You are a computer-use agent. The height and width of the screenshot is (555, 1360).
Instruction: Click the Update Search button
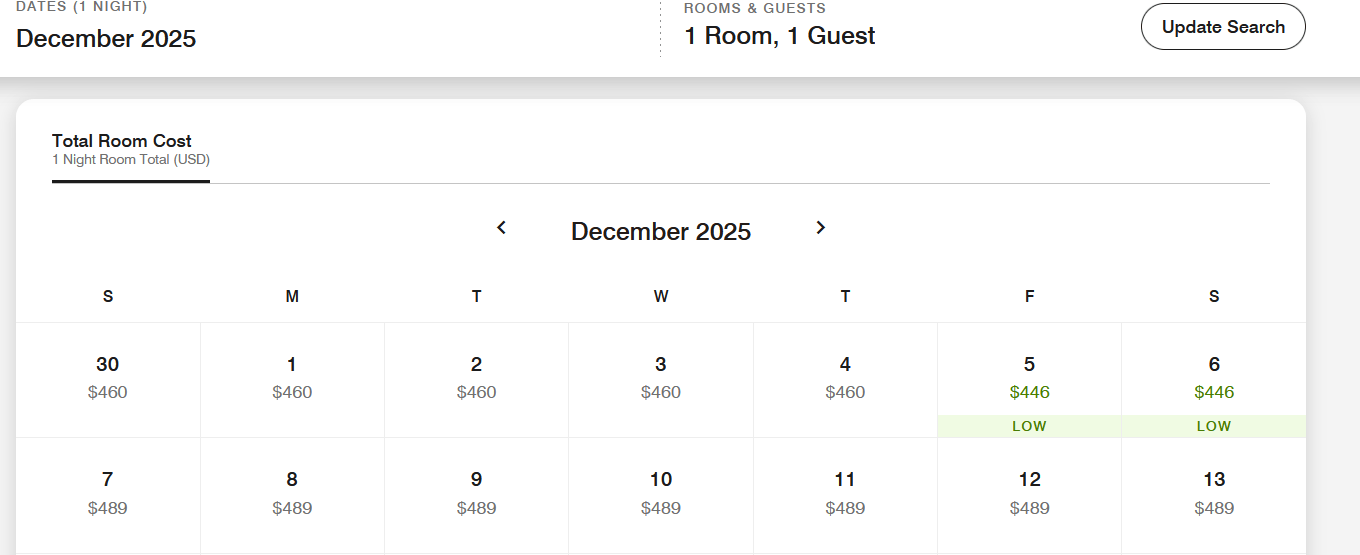click(x=1222, y=27)
